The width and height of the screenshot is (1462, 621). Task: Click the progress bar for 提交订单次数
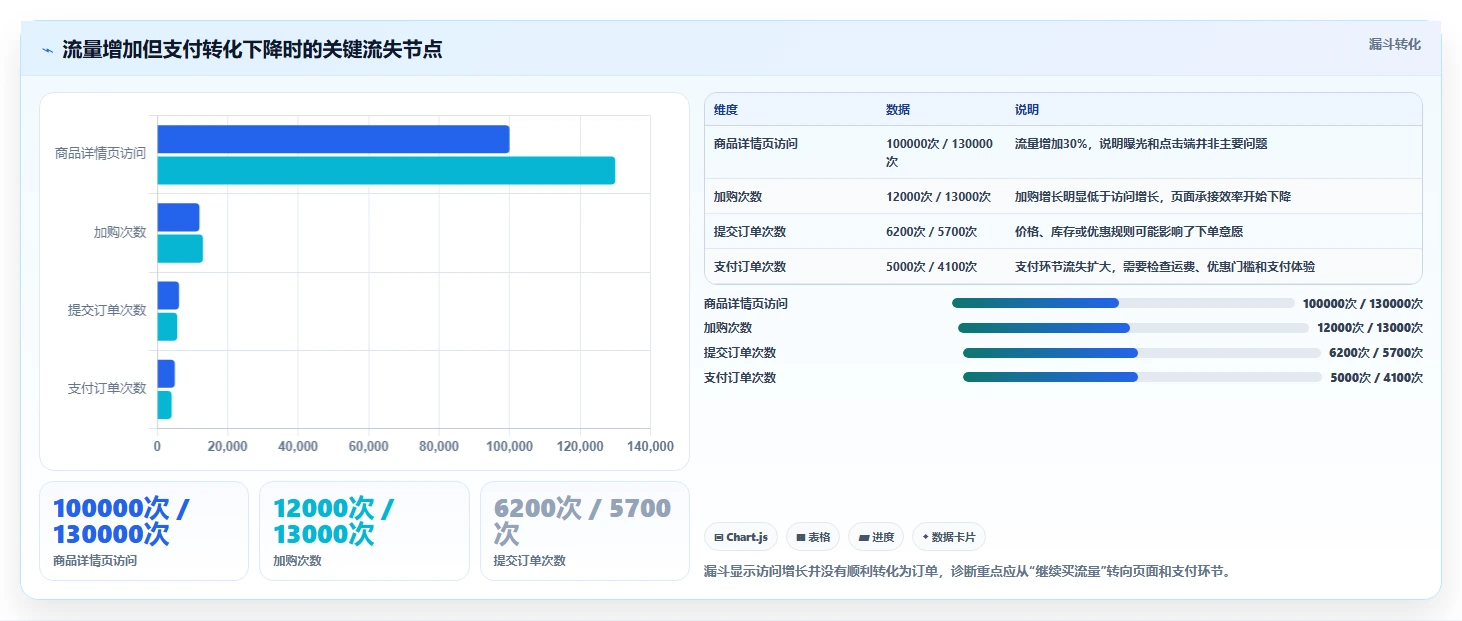pyautogui.click(x=1142, y=352)
